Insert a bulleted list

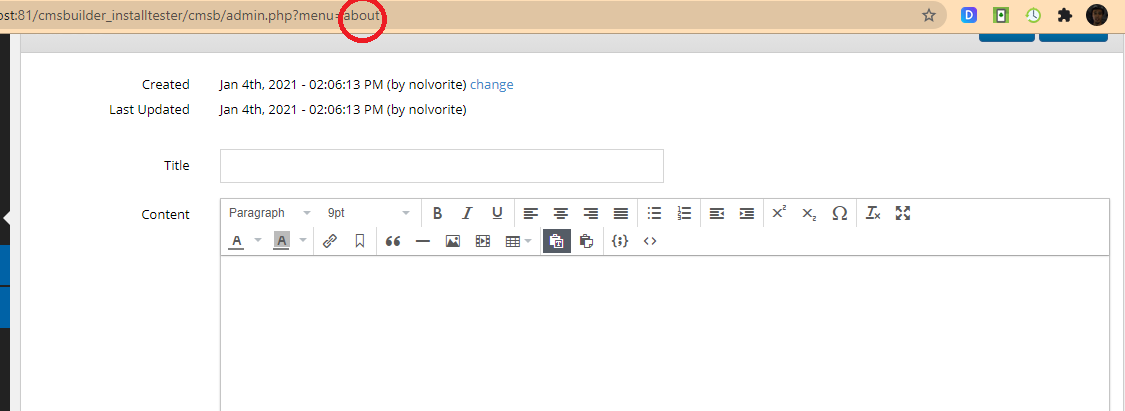pos(654,213)
